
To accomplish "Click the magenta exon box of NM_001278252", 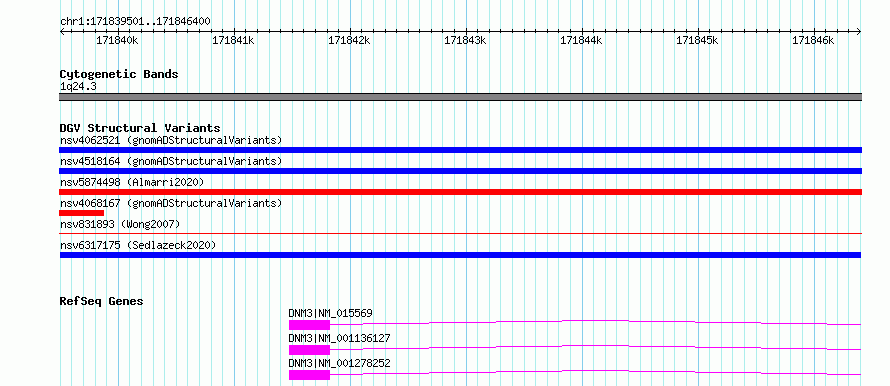I will pyautogui.click(x=309, y=375).
